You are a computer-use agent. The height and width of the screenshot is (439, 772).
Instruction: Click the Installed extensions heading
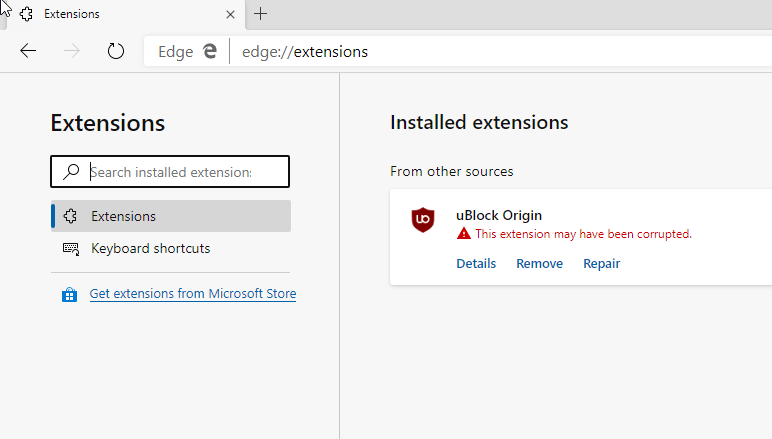pos(479,123)
